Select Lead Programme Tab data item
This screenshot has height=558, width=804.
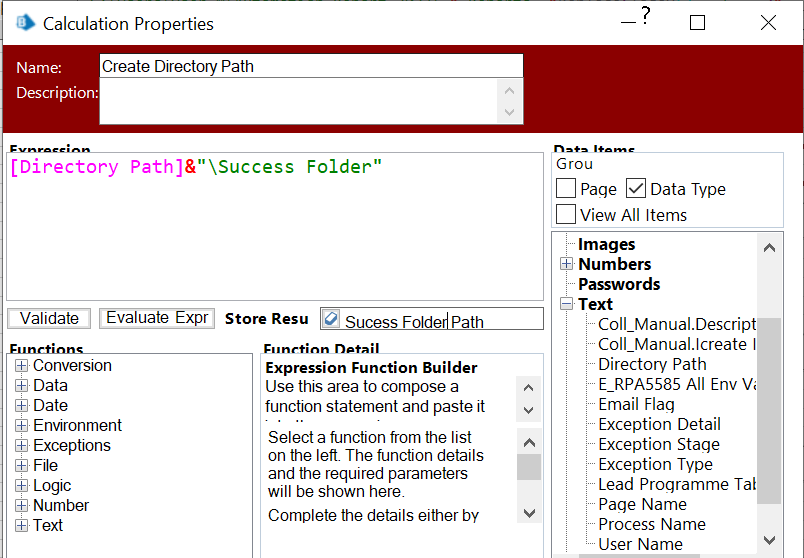(677, 484)
